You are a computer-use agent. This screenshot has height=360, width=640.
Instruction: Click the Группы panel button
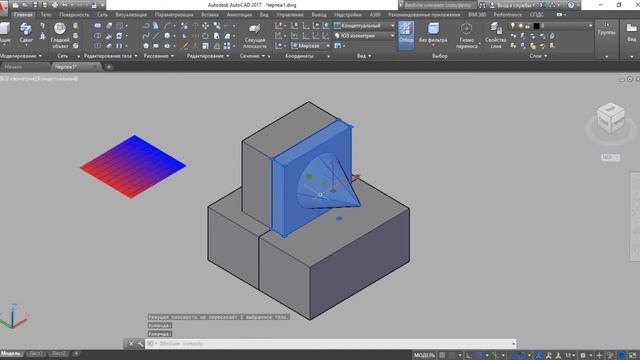point(606,29)
